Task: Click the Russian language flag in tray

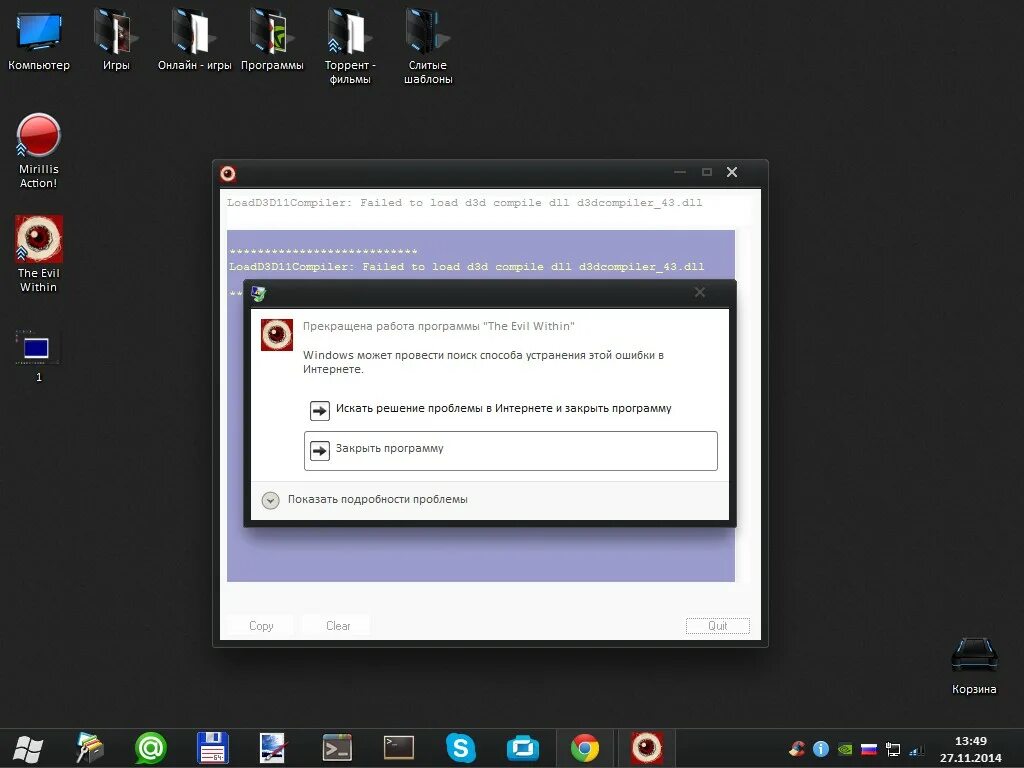Action: pyautogui.click(x=869, y=749)
